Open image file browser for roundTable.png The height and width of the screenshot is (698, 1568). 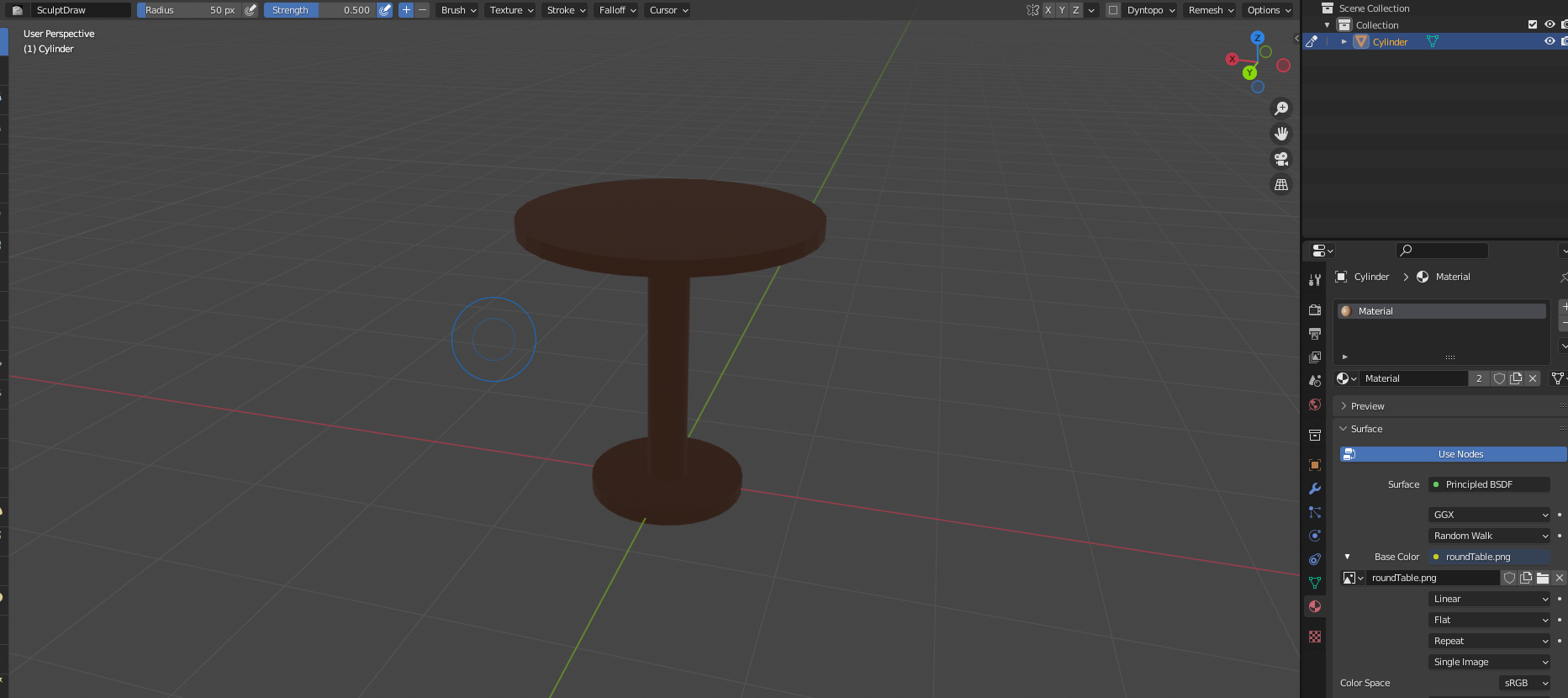pyautogui.click(x=1543, y=578)
